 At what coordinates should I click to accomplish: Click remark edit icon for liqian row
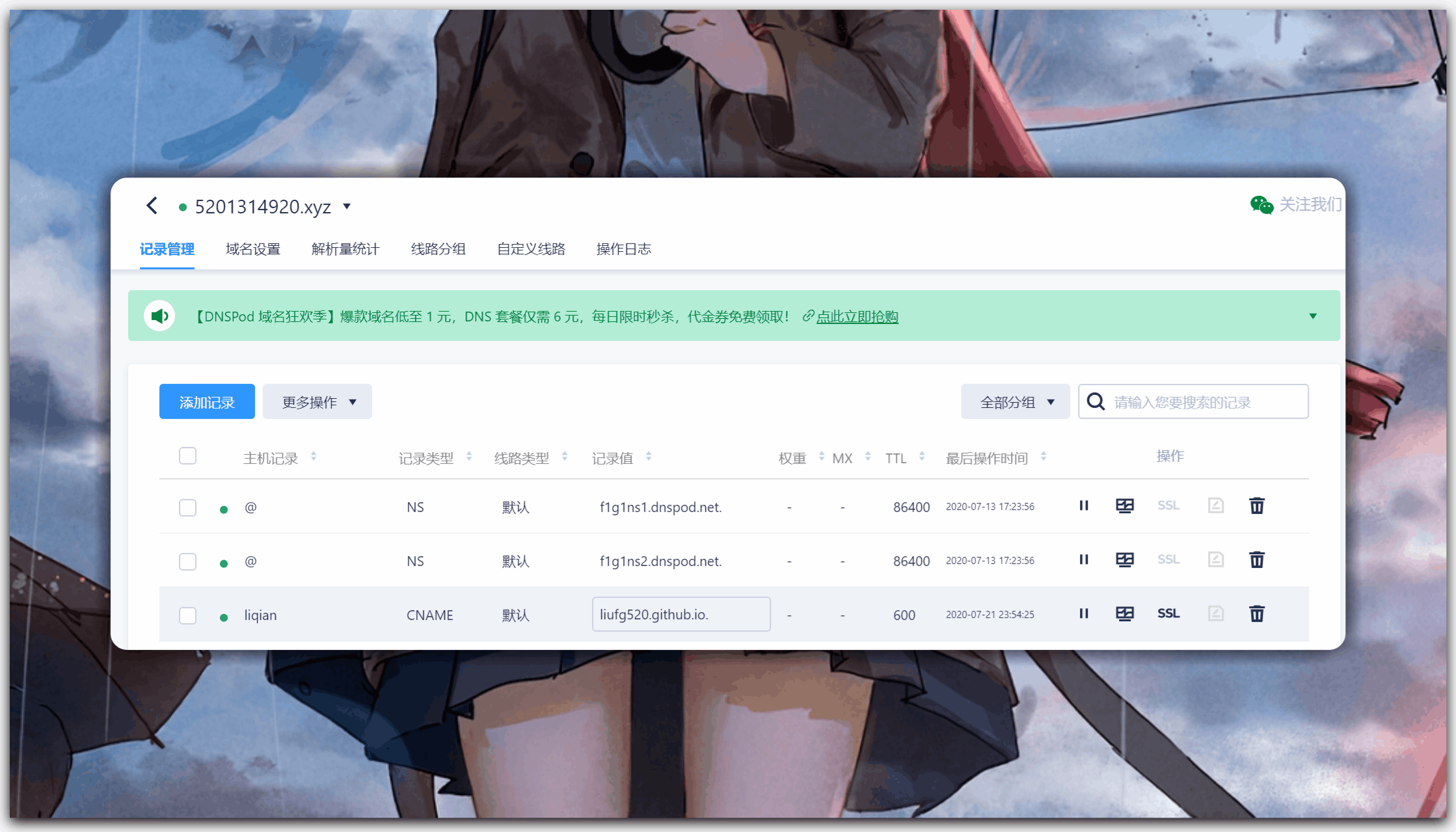(x=1216, y=613)
